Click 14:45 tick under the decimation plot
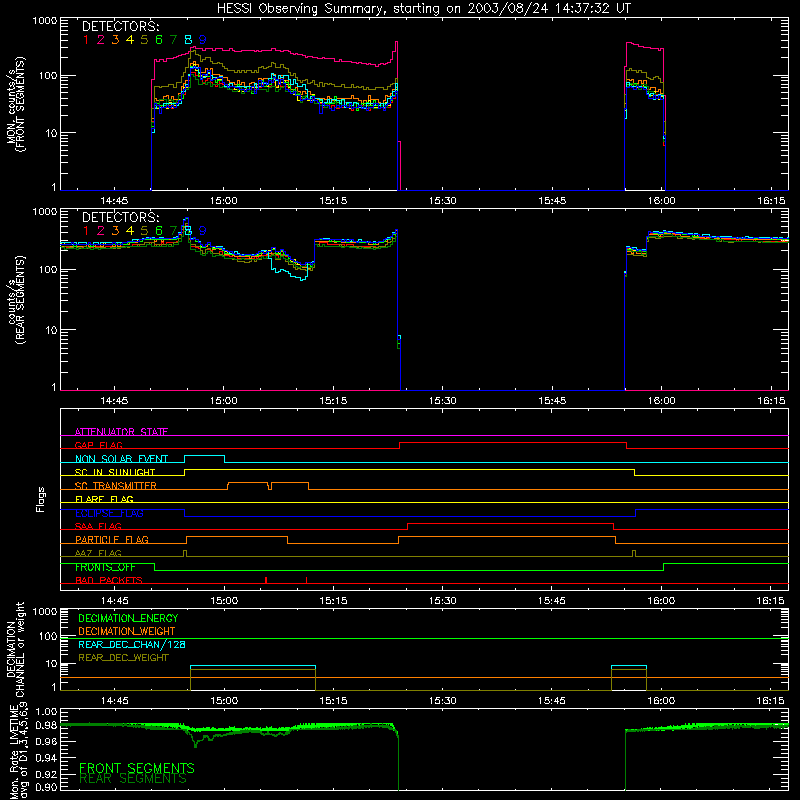 click(x=114, y=701)
